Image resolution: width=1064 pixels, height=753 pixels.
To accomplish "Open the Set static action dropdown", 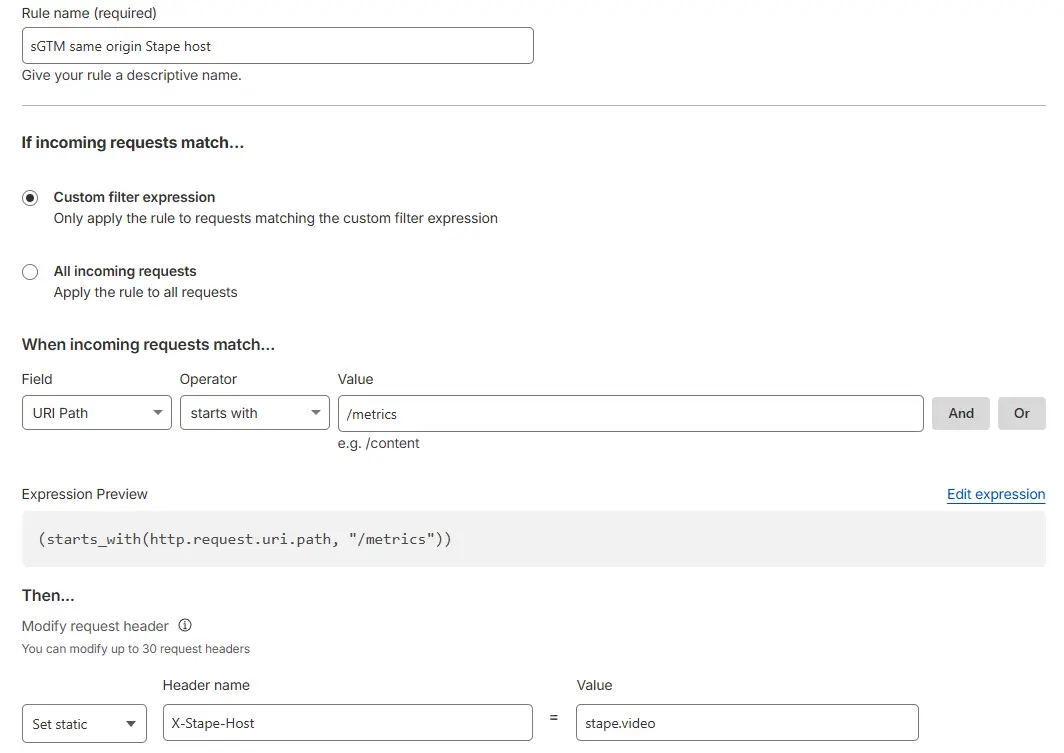I will 84,724.
